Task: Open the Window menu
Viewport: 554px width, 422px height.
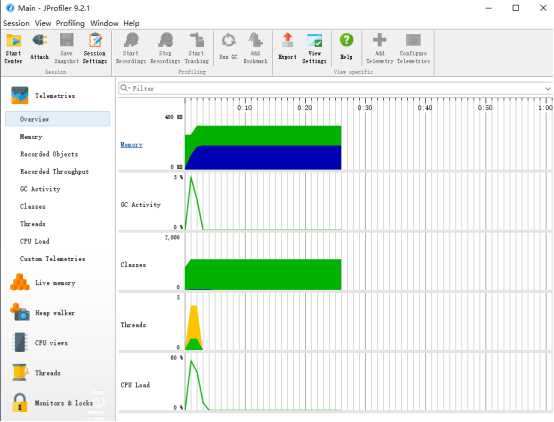Action: click(104, 23)
